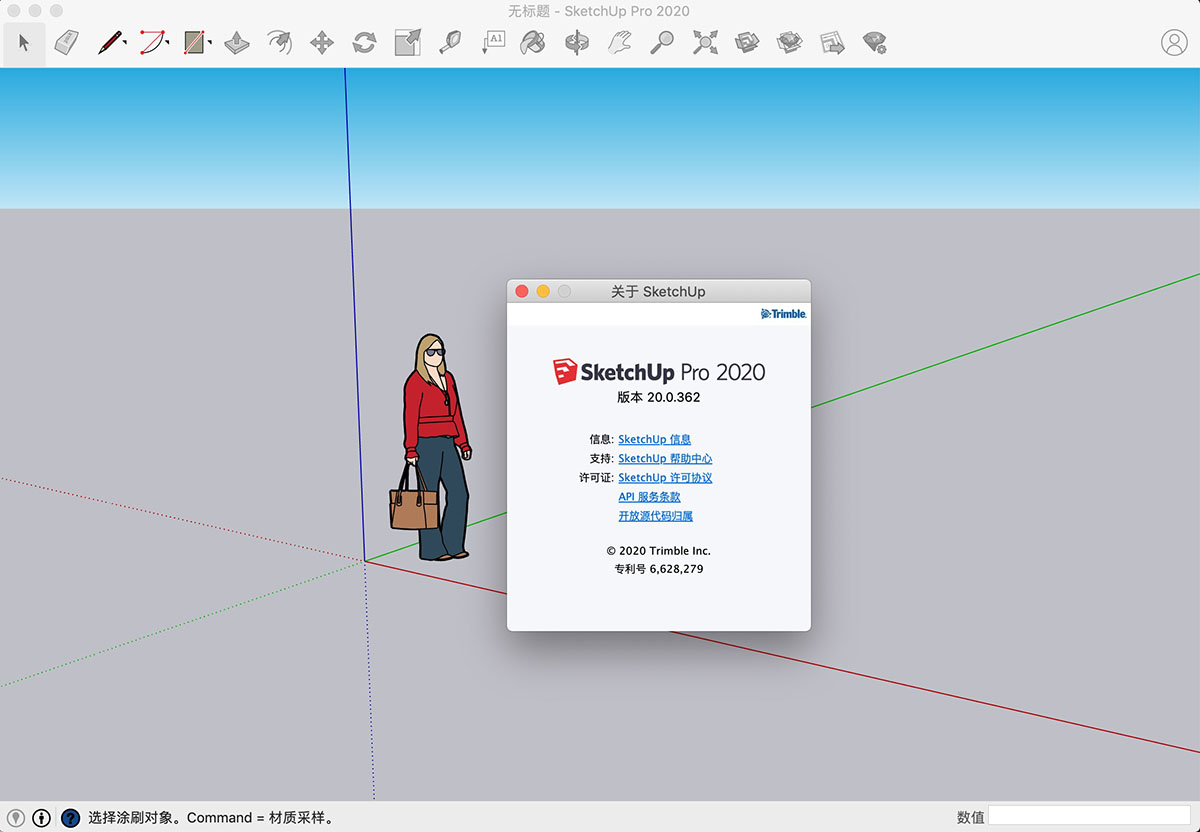Choose the Offset tool
The width and height of the screenshot is (1200, 832).
click(x=279, y=43)
